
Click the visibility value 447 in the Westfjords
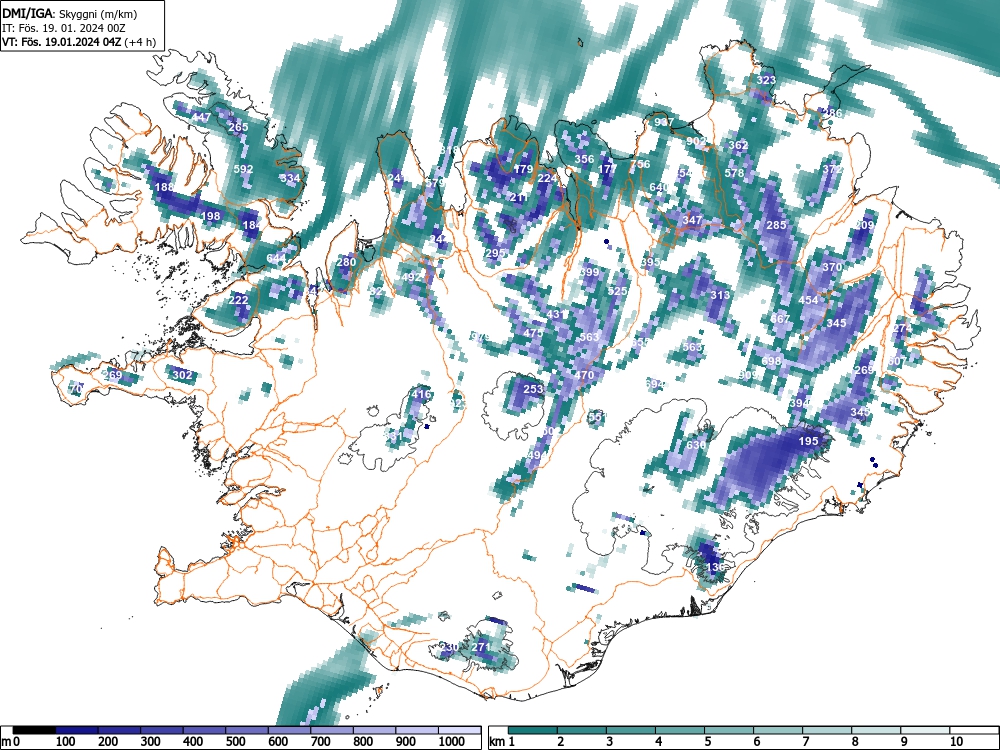(201, 117)
